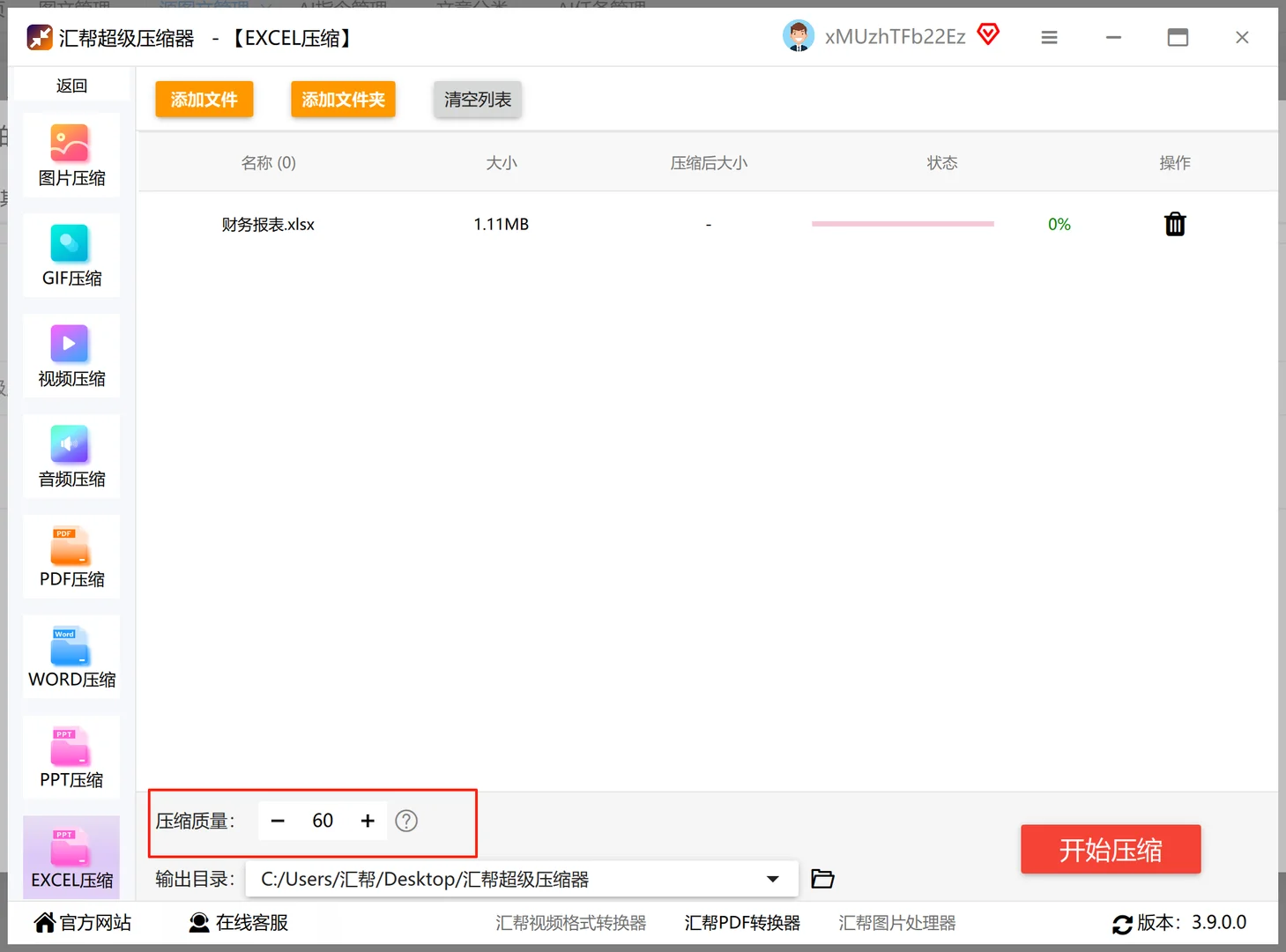Click the VIP membership heart icon

pyautogui.click(x=988, y=34)
